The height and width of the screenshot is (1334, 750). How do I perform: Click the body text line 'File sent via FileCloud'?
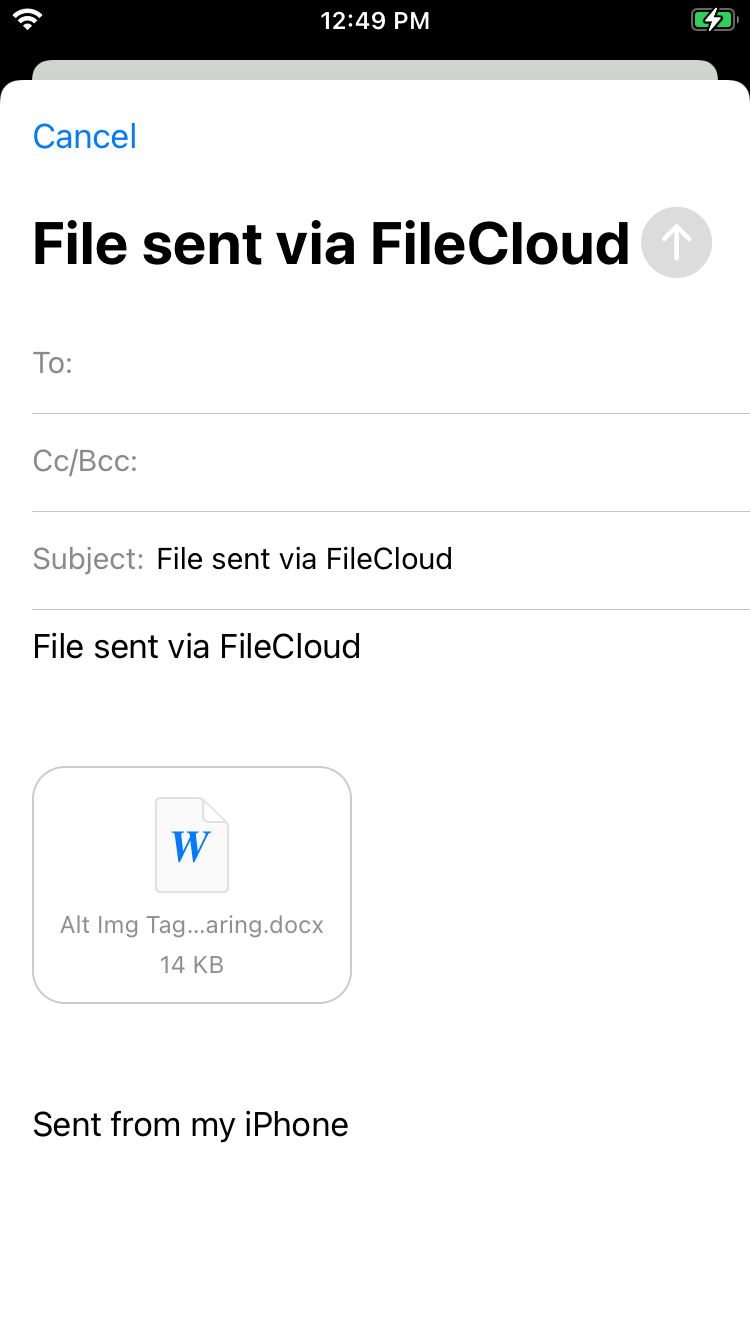197,647
